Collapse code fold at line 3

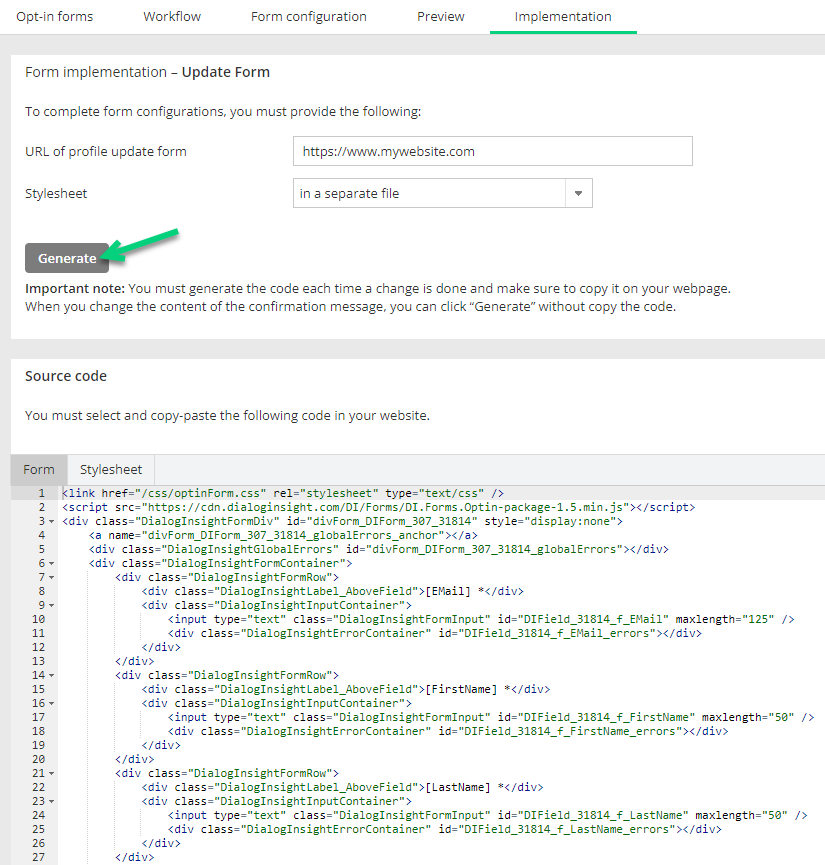pyautogui.click(x=51, y=521)
